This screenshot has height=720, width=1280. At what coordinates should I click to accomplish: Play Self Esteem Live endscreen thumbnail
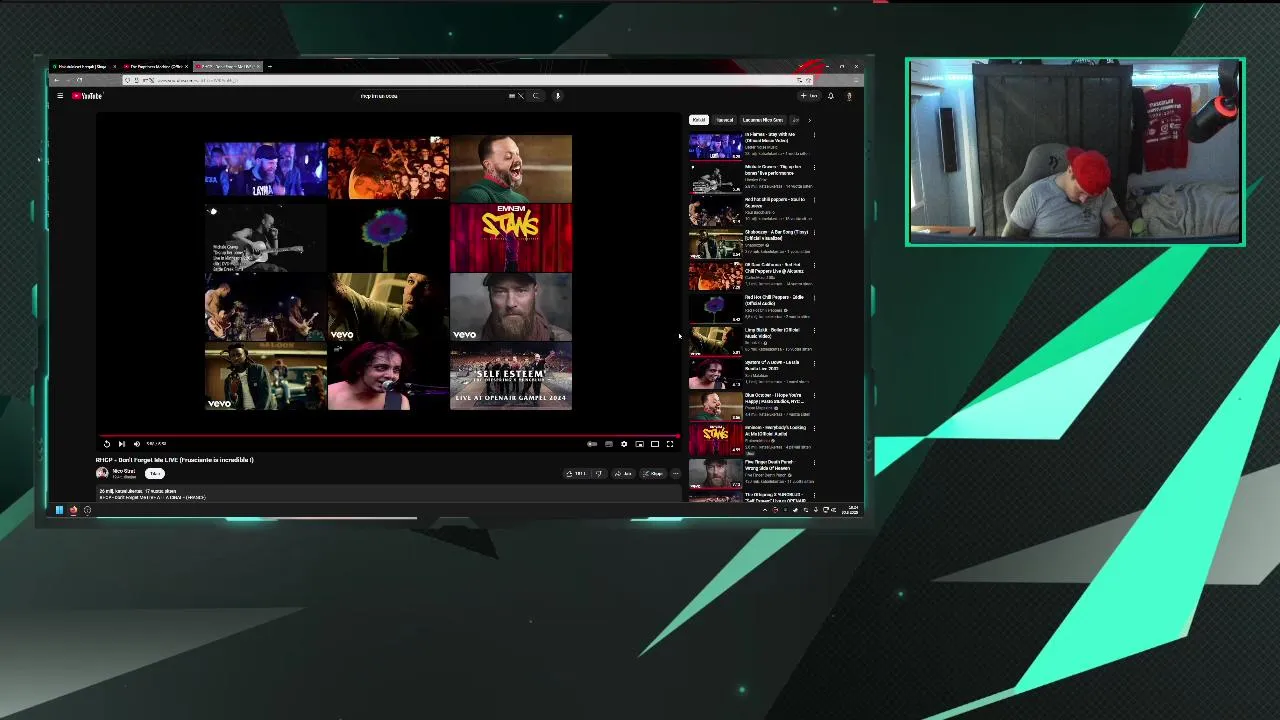pos(511,377)
